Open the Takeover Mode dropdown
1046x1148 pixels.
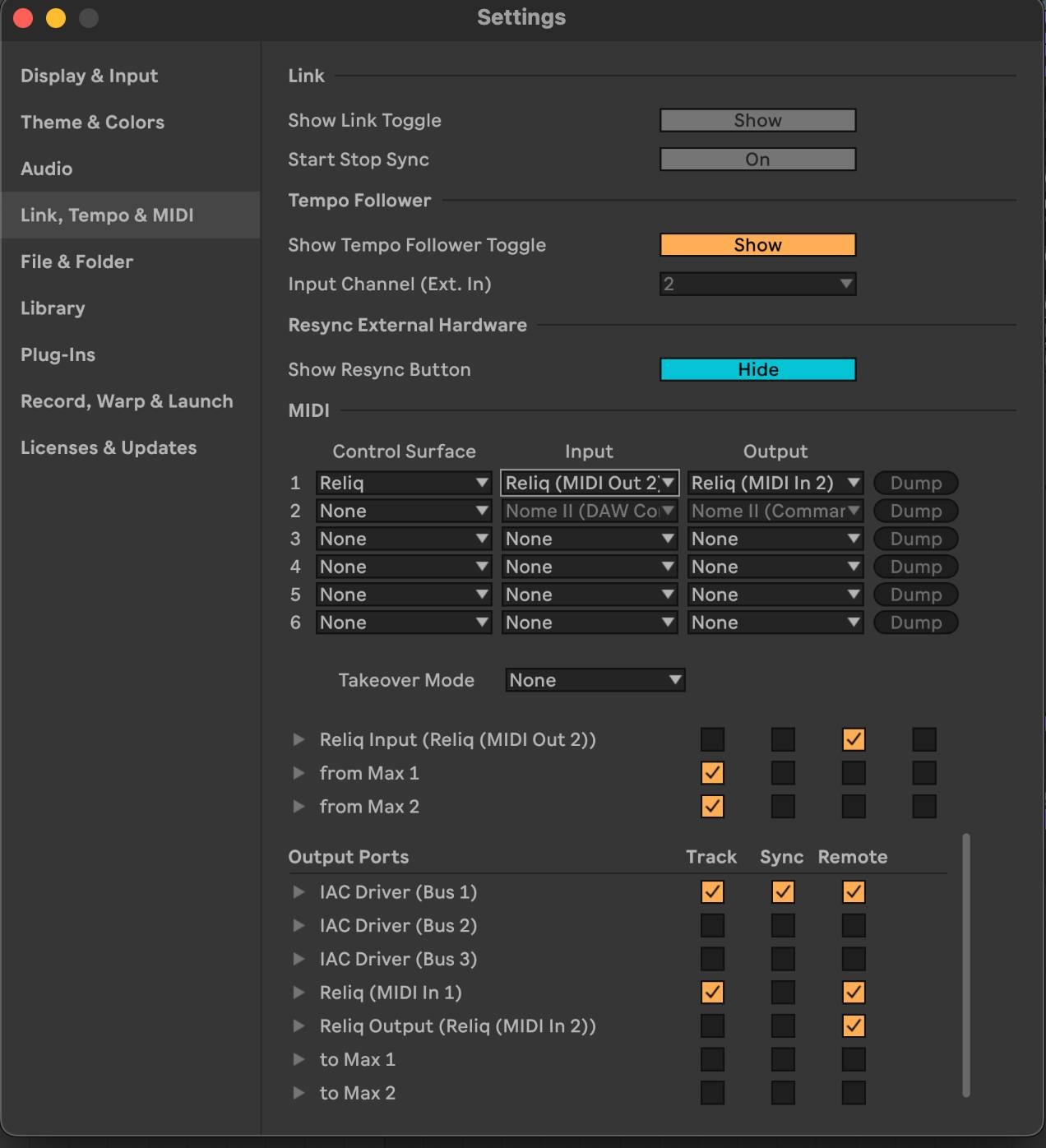[x=595, y=680]
